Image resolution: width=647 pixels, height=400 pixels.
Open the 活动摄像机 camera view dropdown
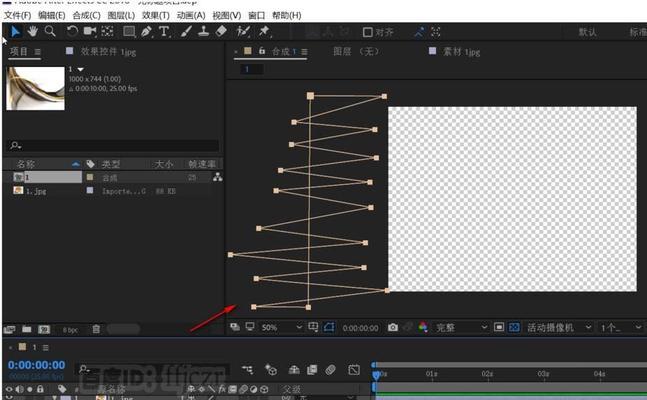tap(559, 327)
